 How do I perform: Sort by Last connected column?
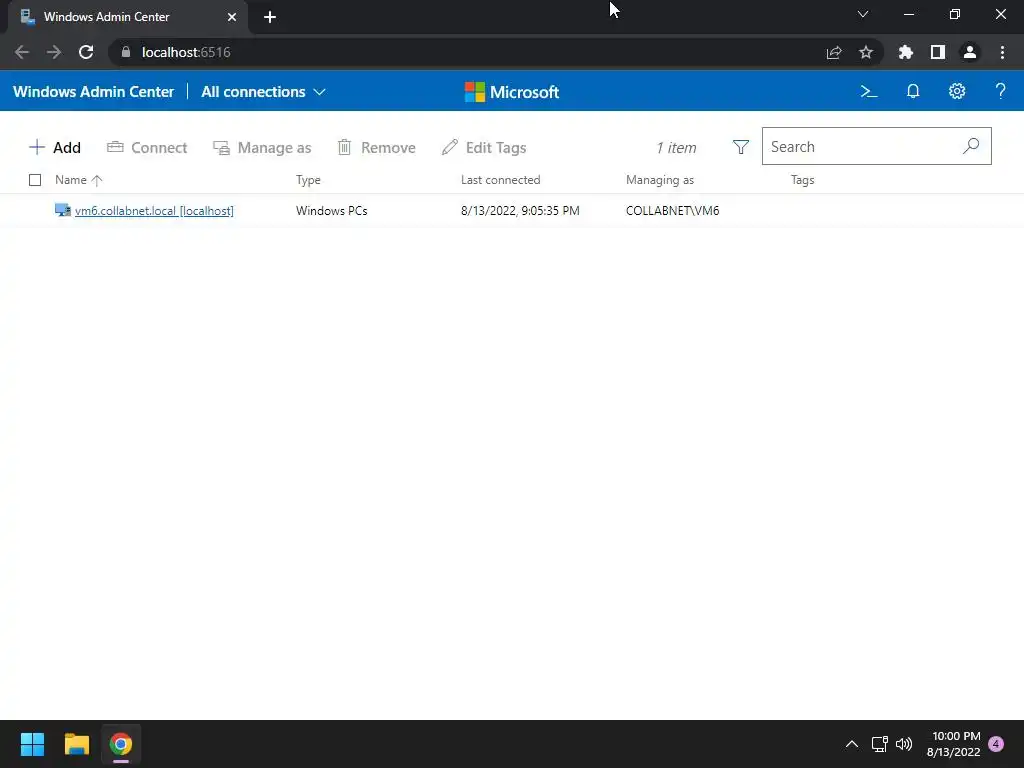click(501, 180)
